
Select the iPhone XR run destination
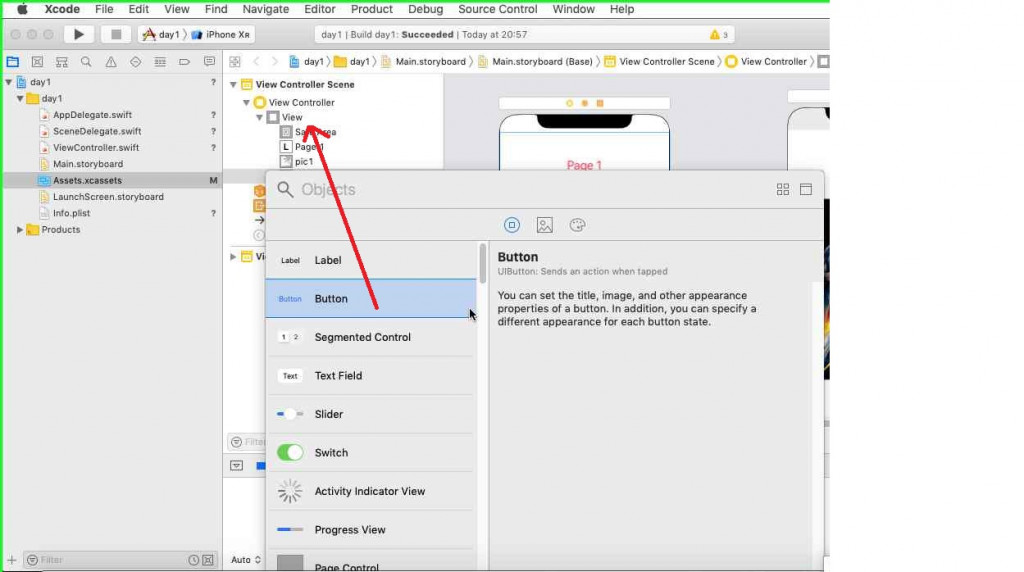click(220, 35)
